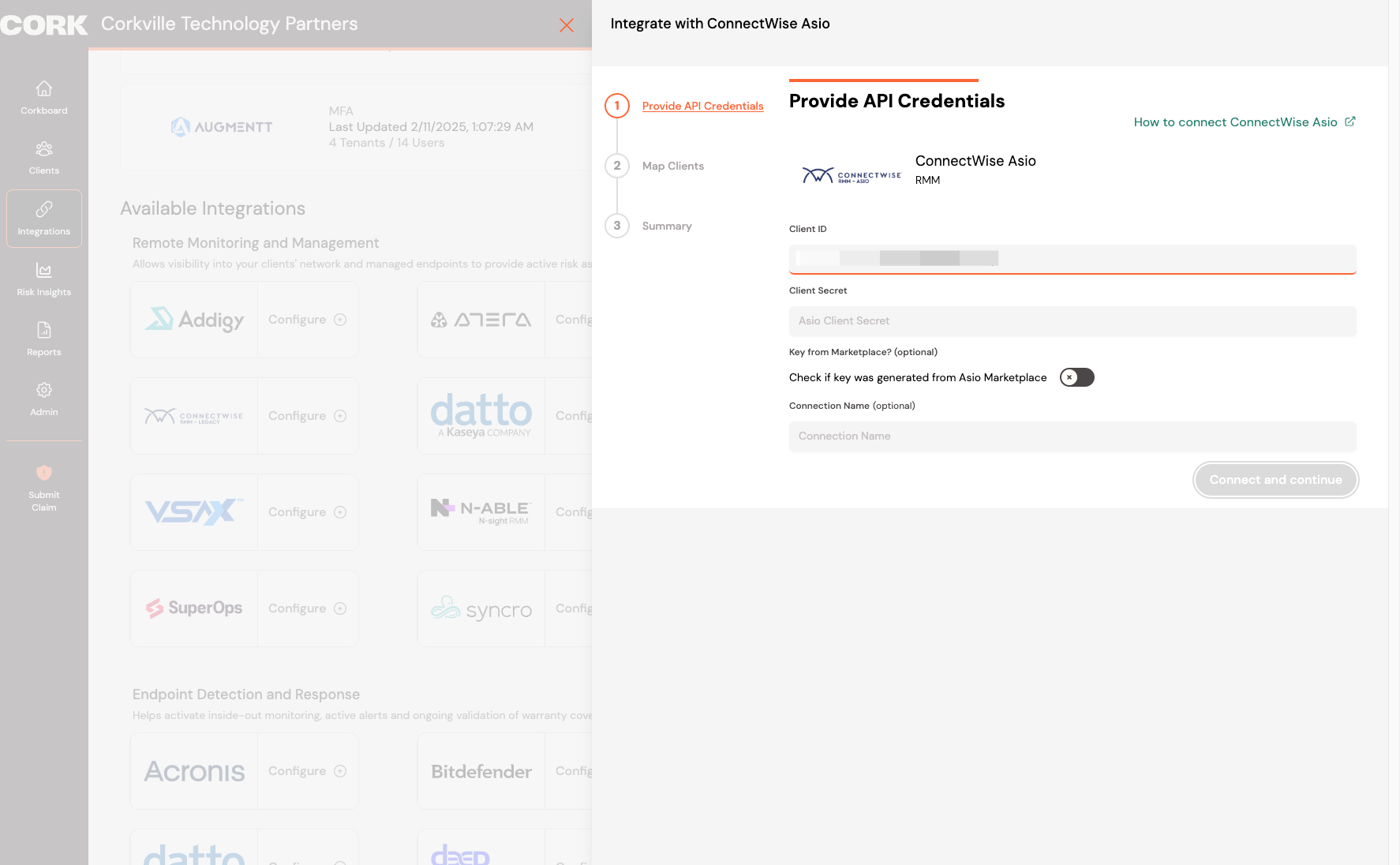This screenshot has height=865, width=1400.
Task: Focus the Connection Name field
Action: (1072, 436)
